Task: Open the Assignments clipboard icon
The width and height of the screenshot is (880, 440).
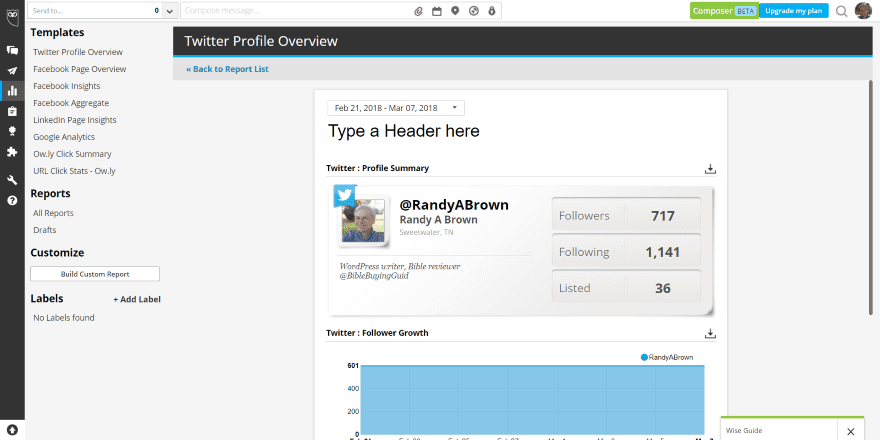Action: (x=12, y=111)
